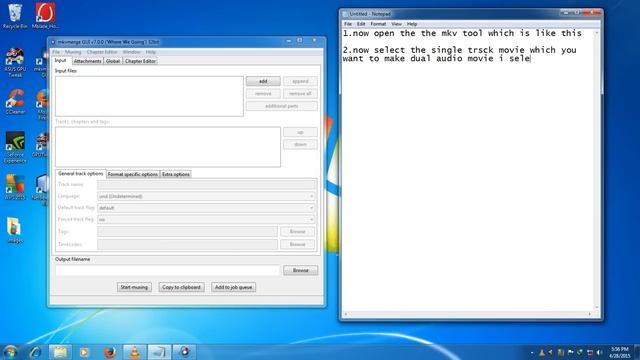640x360 pixels.
Task: Switch to the Input tab in mkvmerge
Action: point(60,60)
